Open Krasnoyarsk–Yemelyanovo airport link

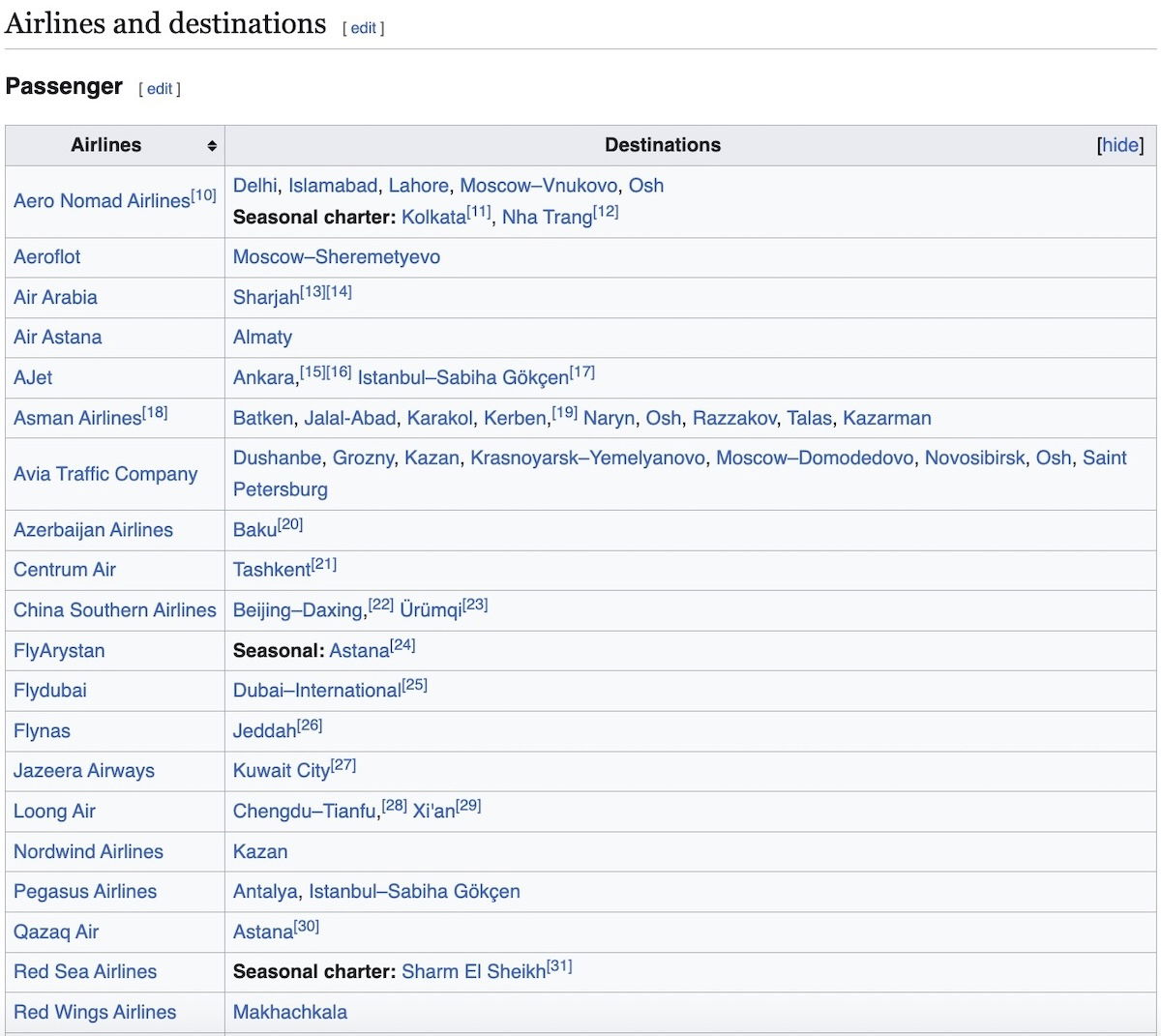click(587, 458)
